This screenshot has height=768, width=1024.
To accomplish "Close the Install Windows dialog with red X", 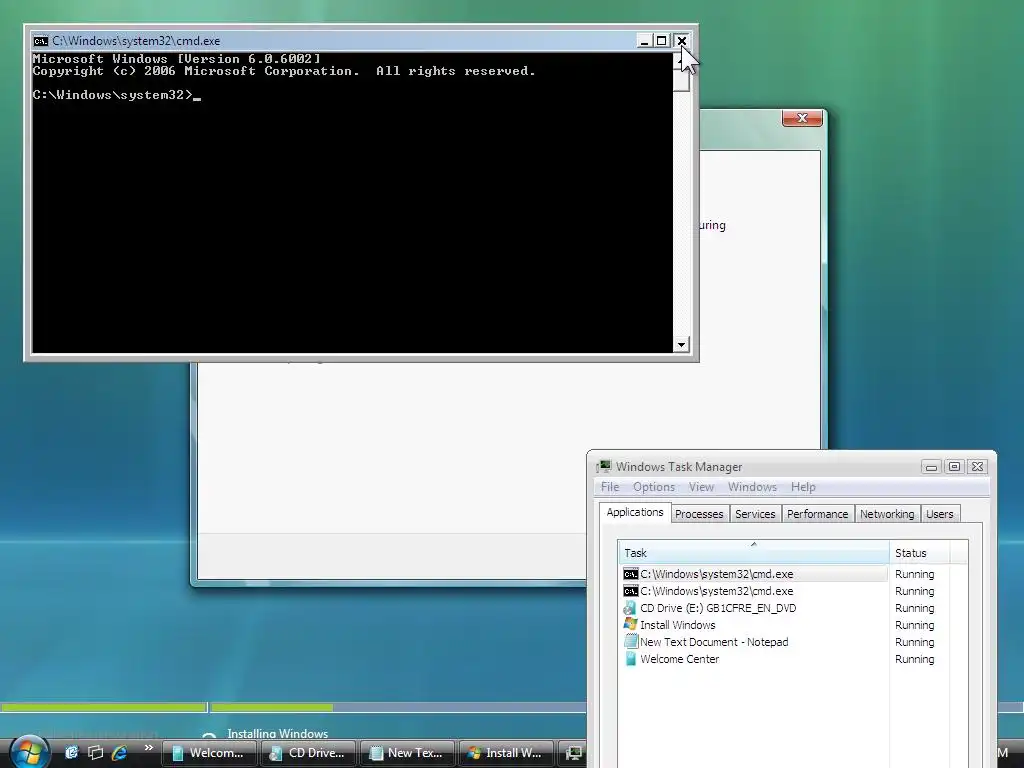I will click(802, 118).
